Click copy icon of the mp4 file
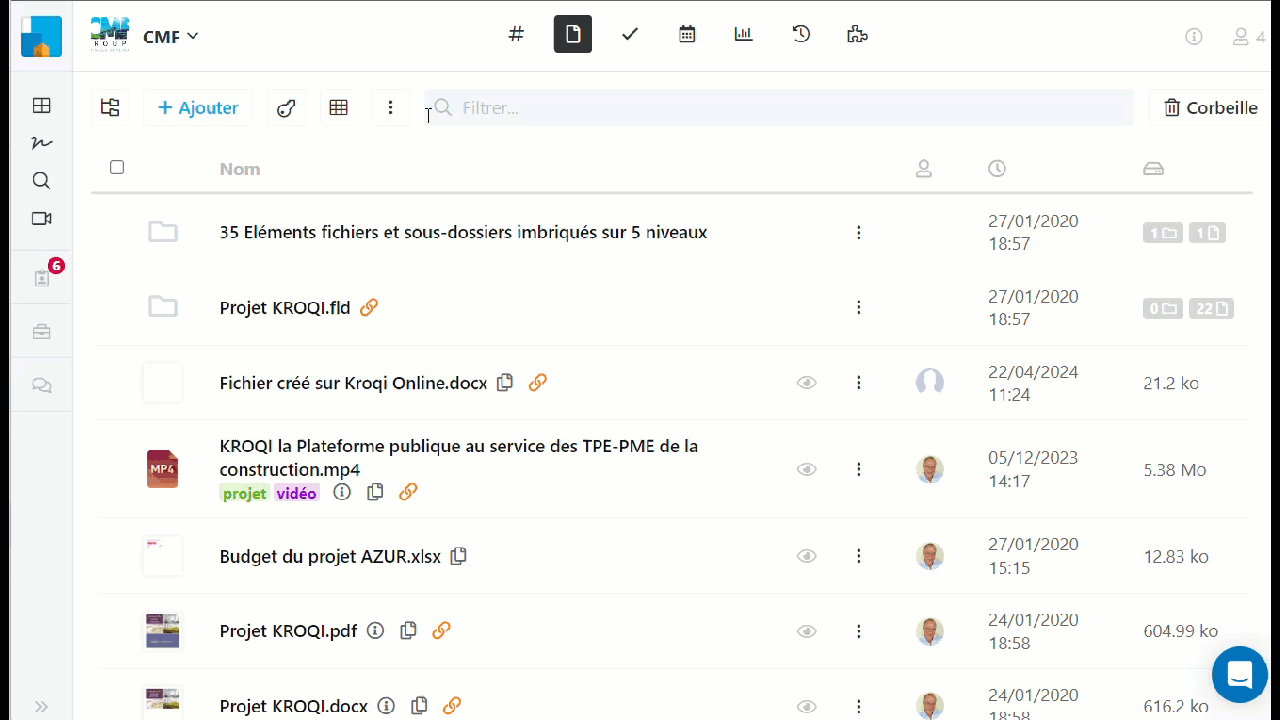Screen dimensions: 1280x720 (375, 492)
